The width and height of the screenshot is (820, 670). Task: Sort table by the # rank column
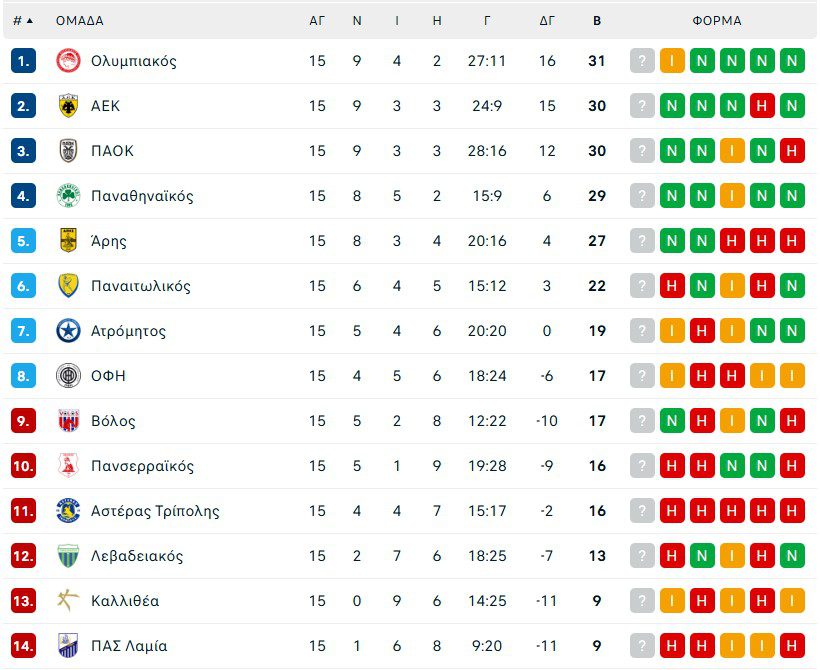coord(22,20)
